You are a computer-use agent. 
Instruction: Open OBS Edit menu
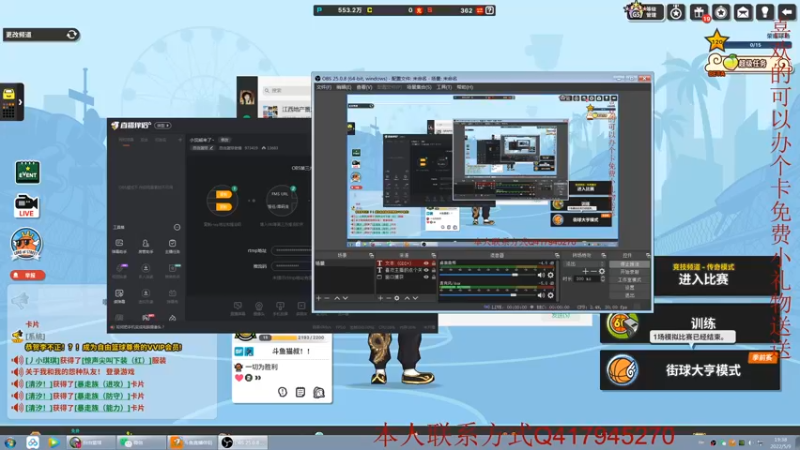click(343, 87)
